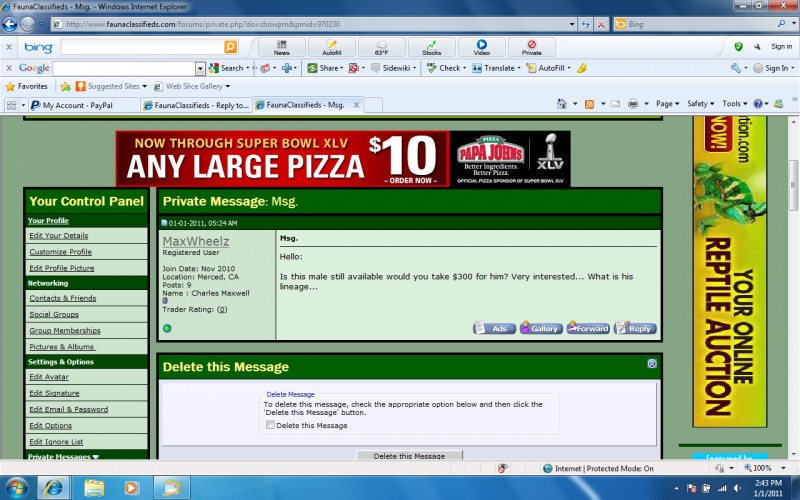Open the Web Slice Gallery dropdown
Viewport: 800px width, 500px height.
coord(228,86)
